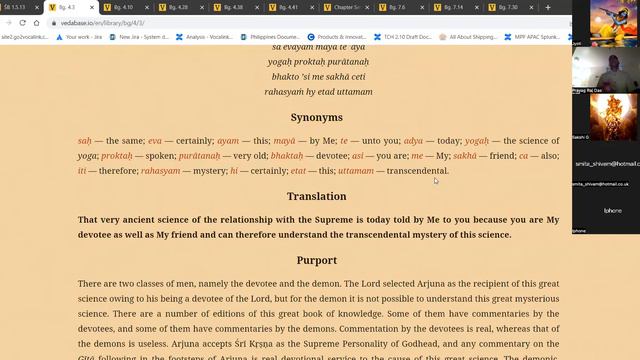This screenshot has height=360, width=640.
Task: Click the synonym link 'adya'
Action: pyautogui.click(x=413, y=141)
